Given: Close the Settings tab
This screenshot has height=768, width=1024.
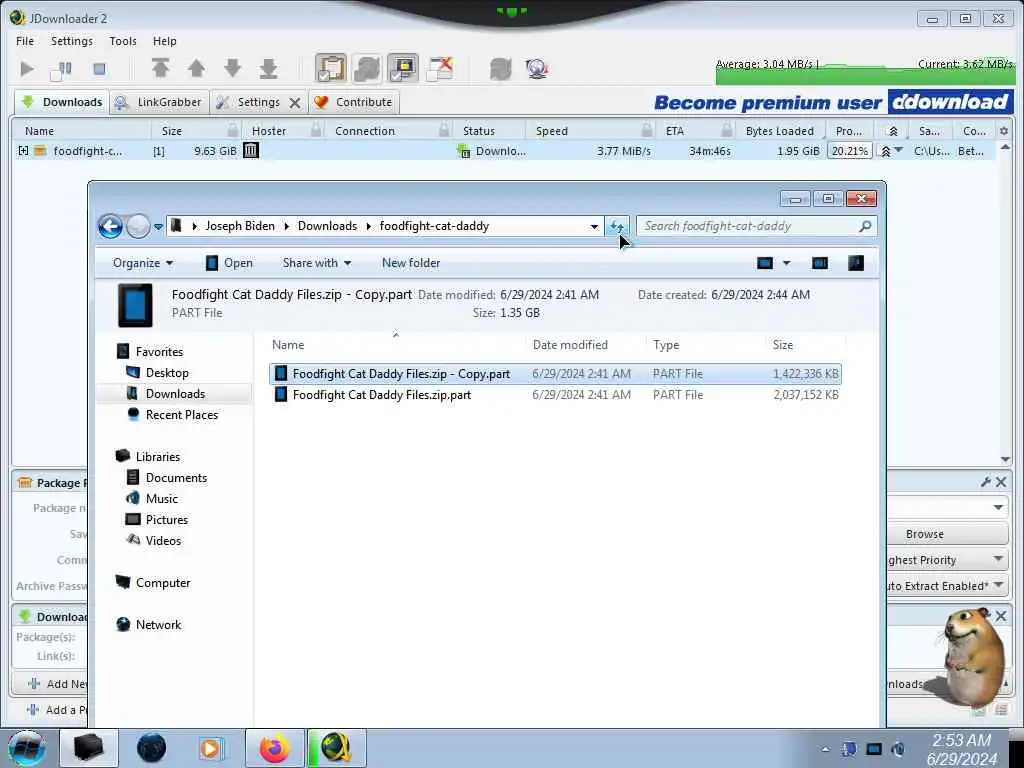Looking at the screenshot, I should click(295, 103).
